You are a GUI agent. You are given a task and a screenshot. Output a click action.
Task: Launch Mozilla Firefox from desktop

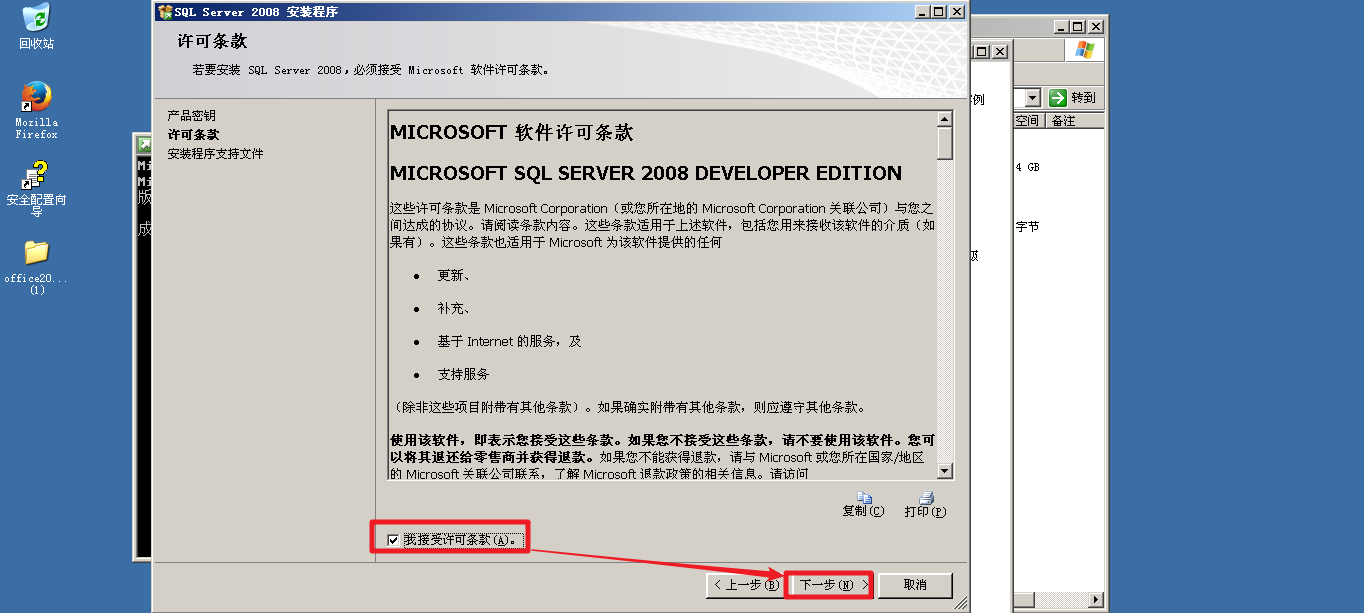point(36,110)
